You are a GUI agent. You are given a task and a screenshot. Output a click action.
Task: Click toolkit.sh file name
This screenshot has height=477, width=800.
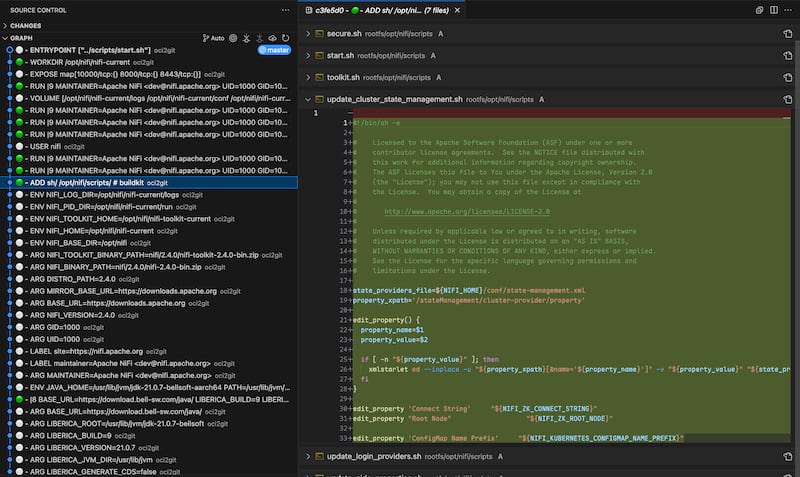pos(343,78)
